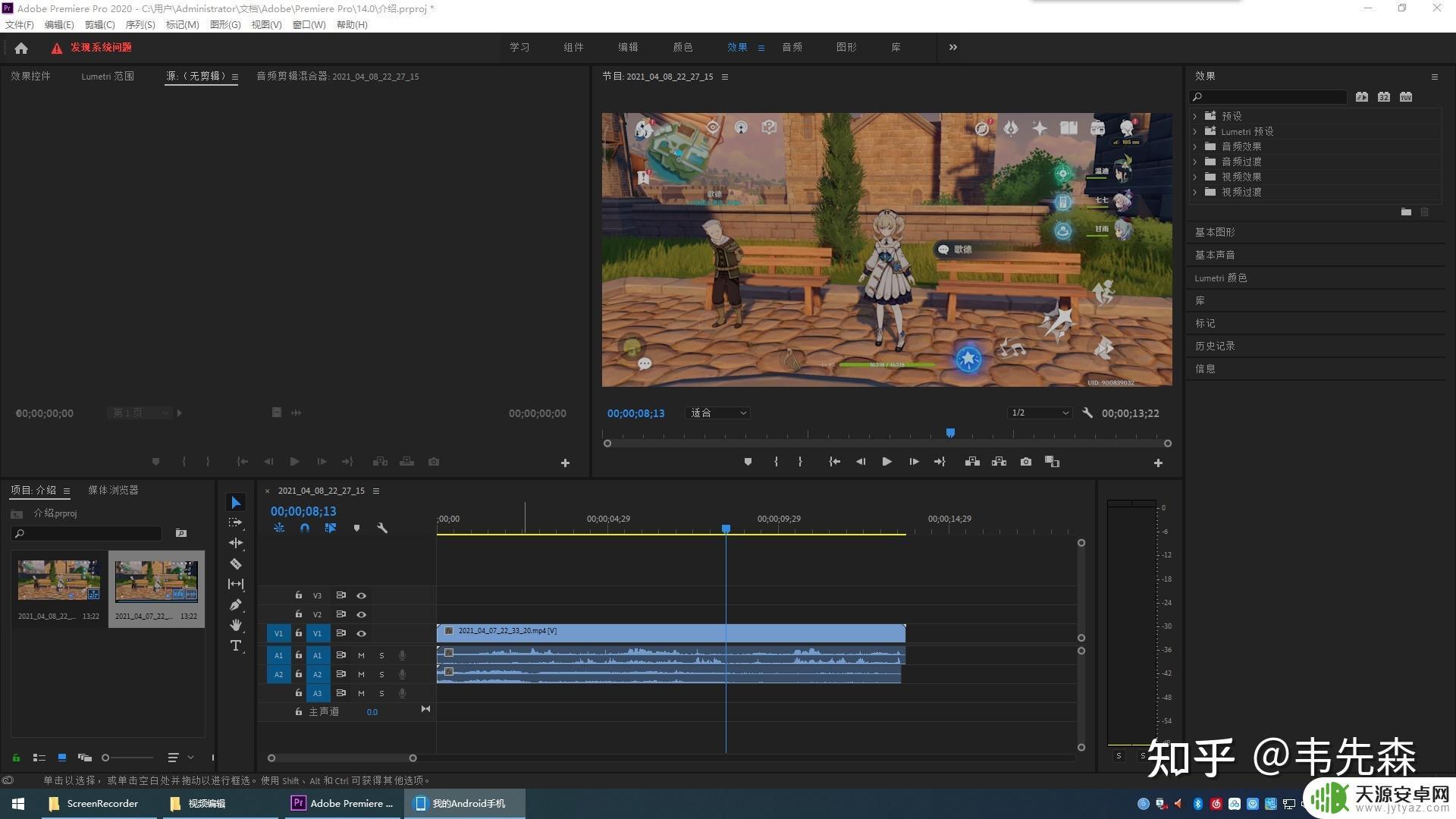
Task: Switch Project panel to icon view
Action: 62,758
